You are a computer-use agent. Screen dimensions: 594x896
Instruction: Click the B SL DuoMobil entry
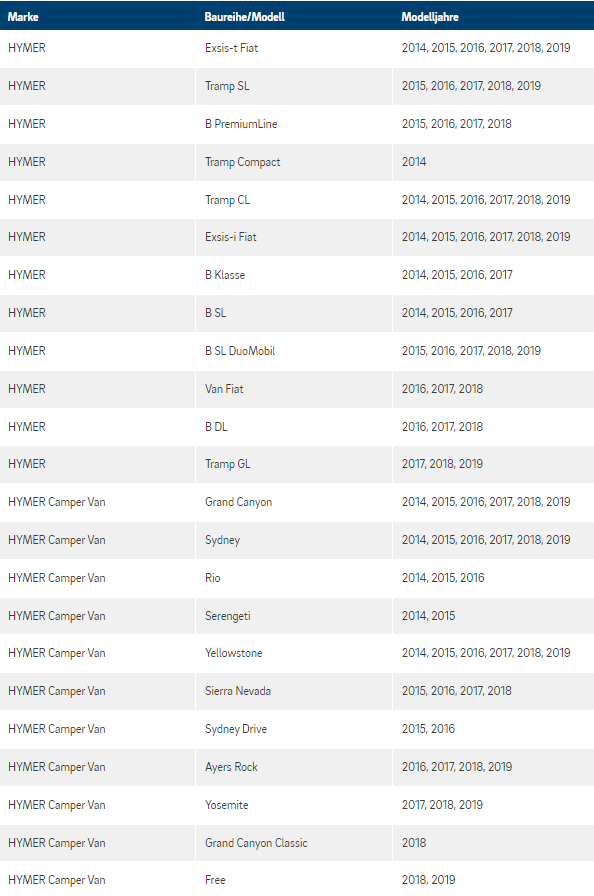[240, 351]
